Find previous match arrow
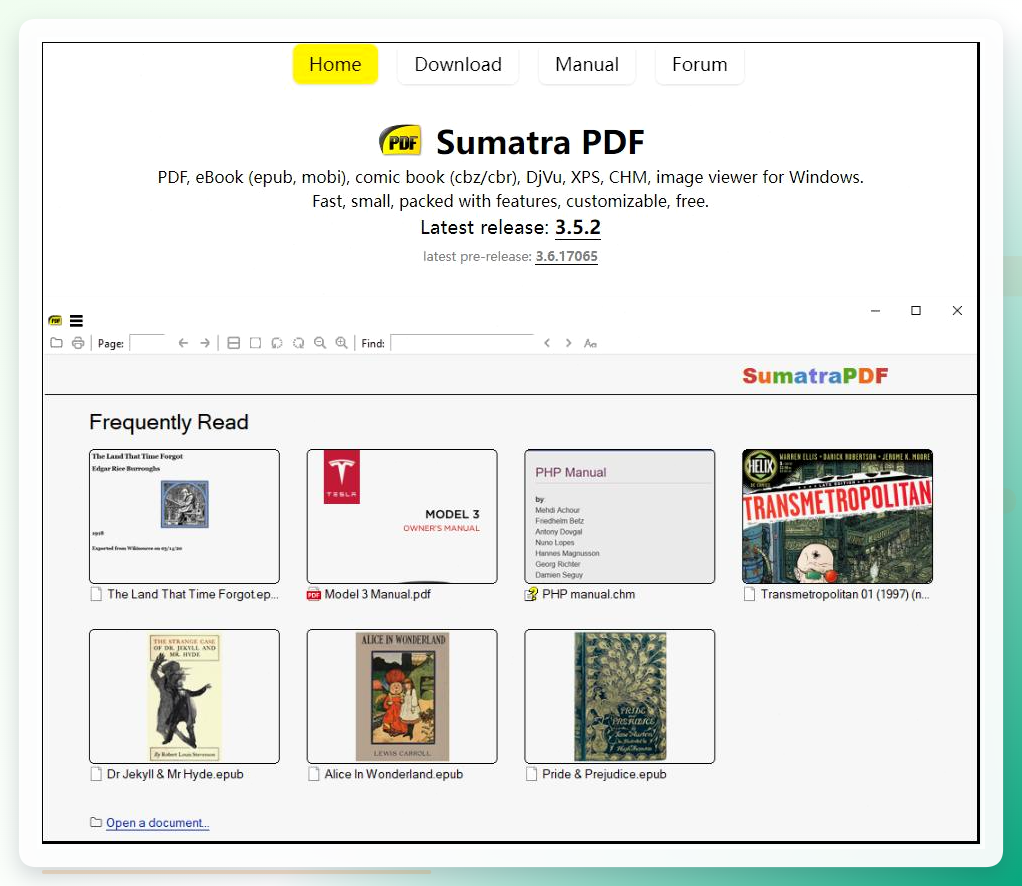 tap(547, 343)
